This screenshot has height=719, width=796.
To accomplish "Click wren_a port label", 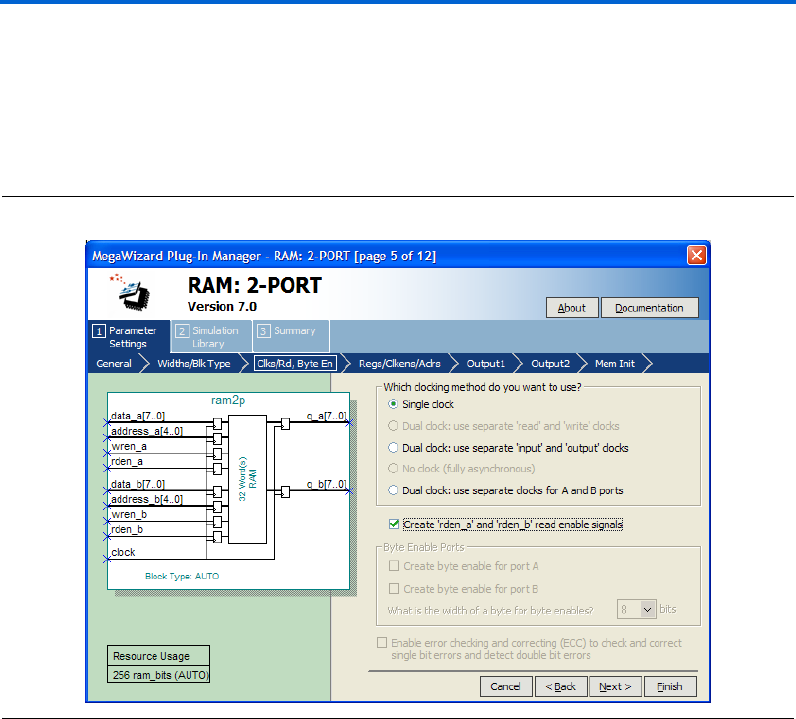I will point(129,446).
